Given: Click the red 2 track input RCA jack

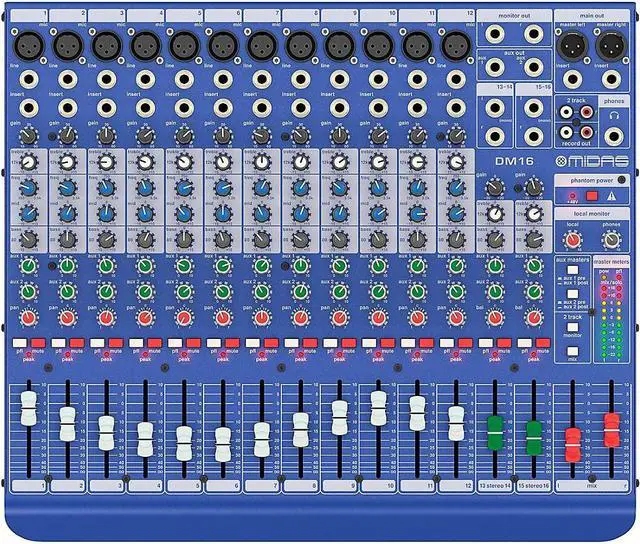Looking at the screenshot, I should tap(587, 112).
